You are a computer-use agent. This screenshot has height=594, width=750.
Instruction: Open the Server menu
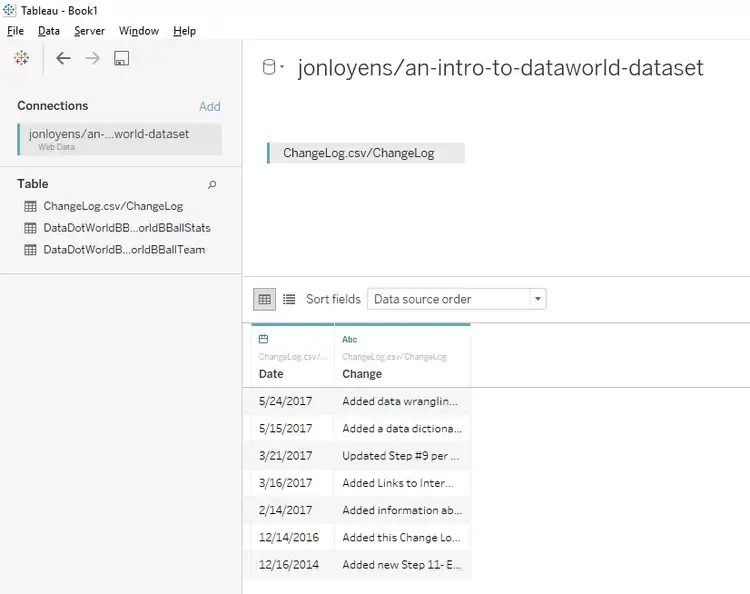[89, 31]
